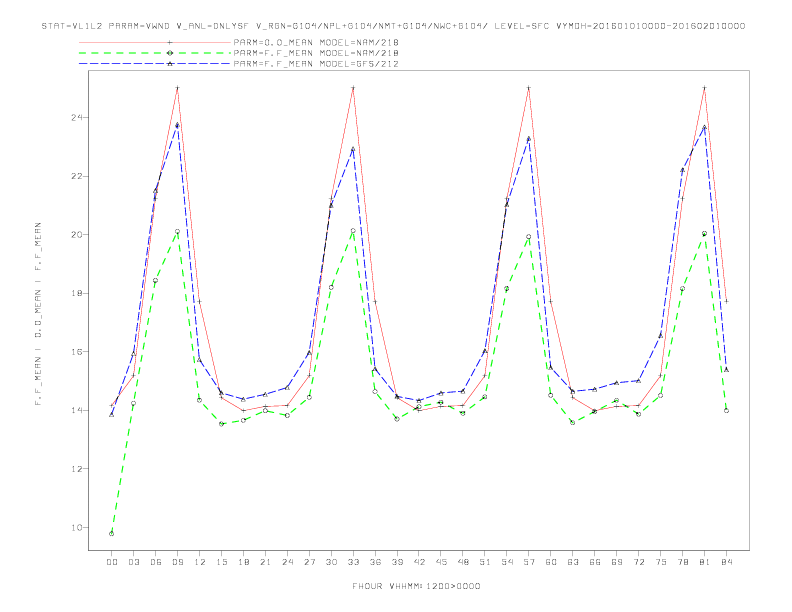Click the red line peak marker at hour 09

[x=177, y=88]
